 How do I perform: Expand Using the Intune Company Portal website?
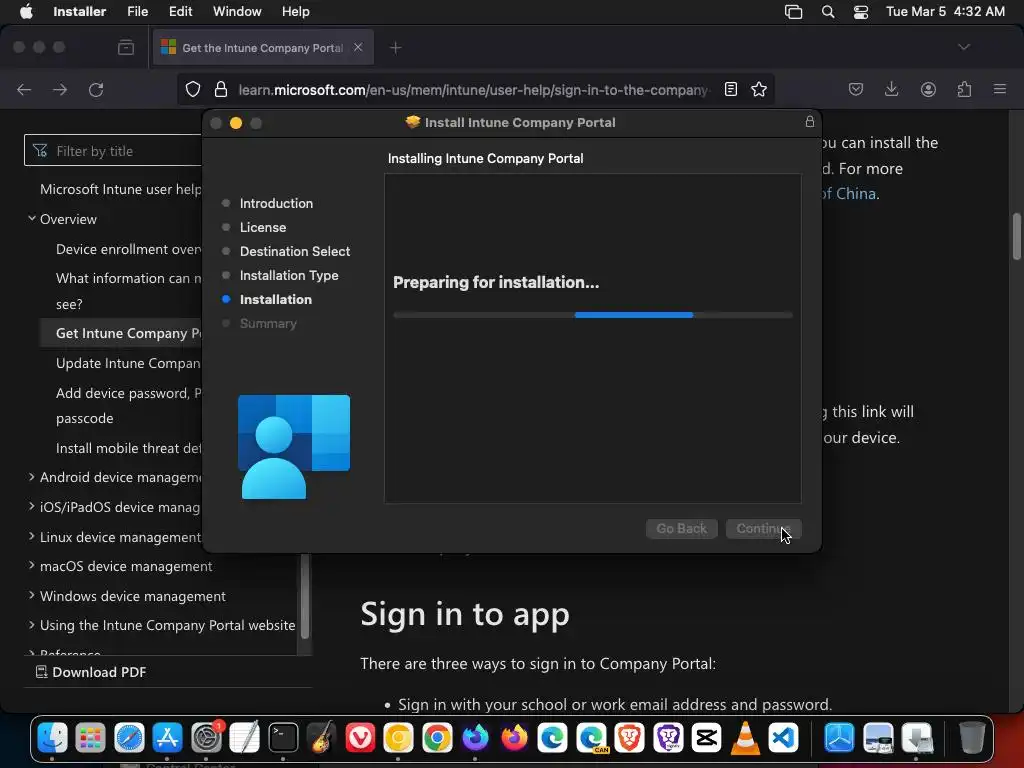[31, 624]
